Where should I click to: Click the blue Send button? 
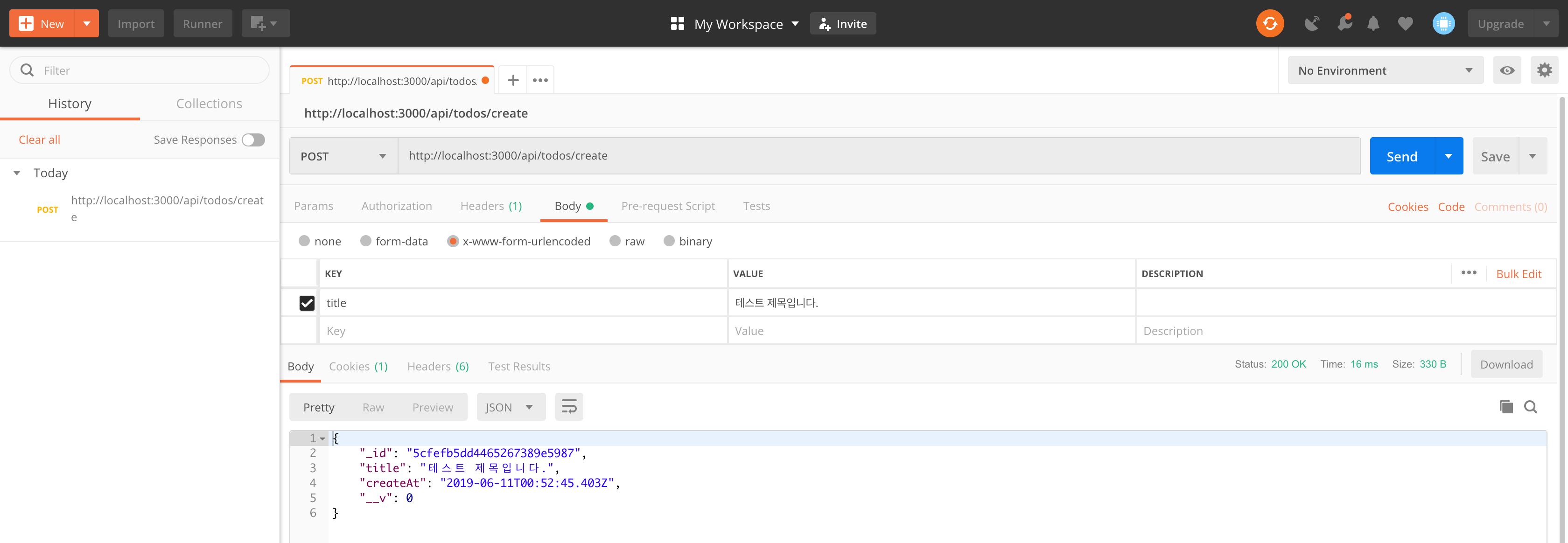click(x=1401, y=156)
